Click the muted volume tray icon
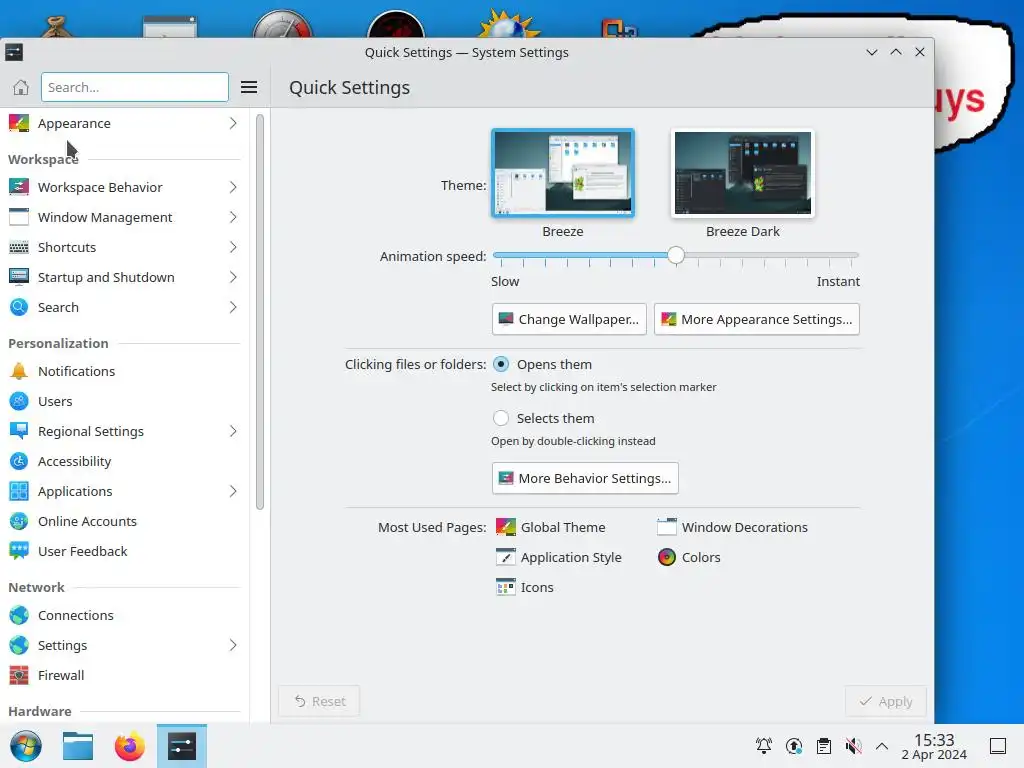1024x768 pixels. pyautogui.click(x=854, y=746)
